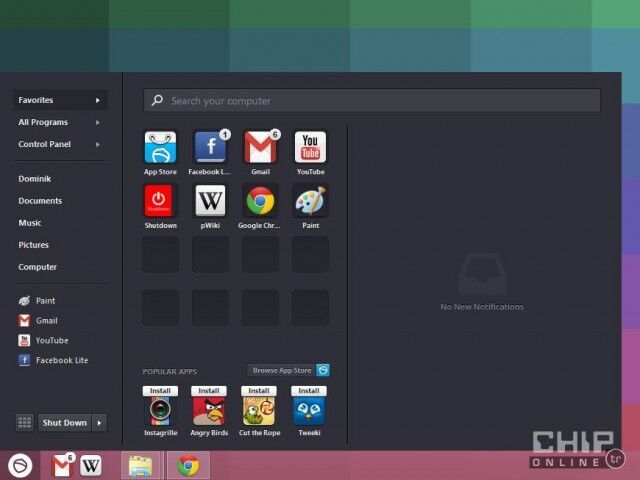Open the YouTube tile in the grid
640x480 pixels.
click(x=310, y=148)
